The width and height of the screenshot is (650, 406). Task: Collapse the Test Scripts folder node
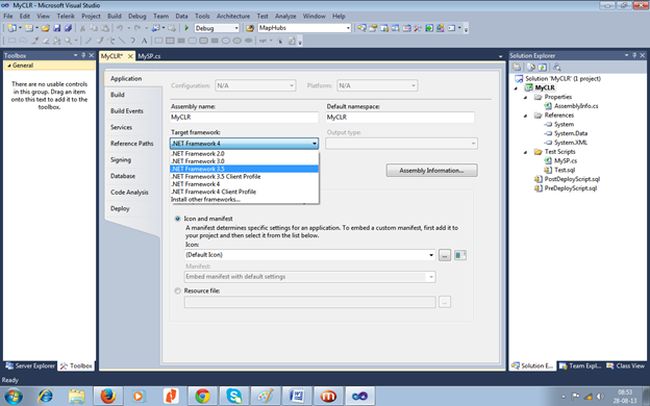click(526, 152)
